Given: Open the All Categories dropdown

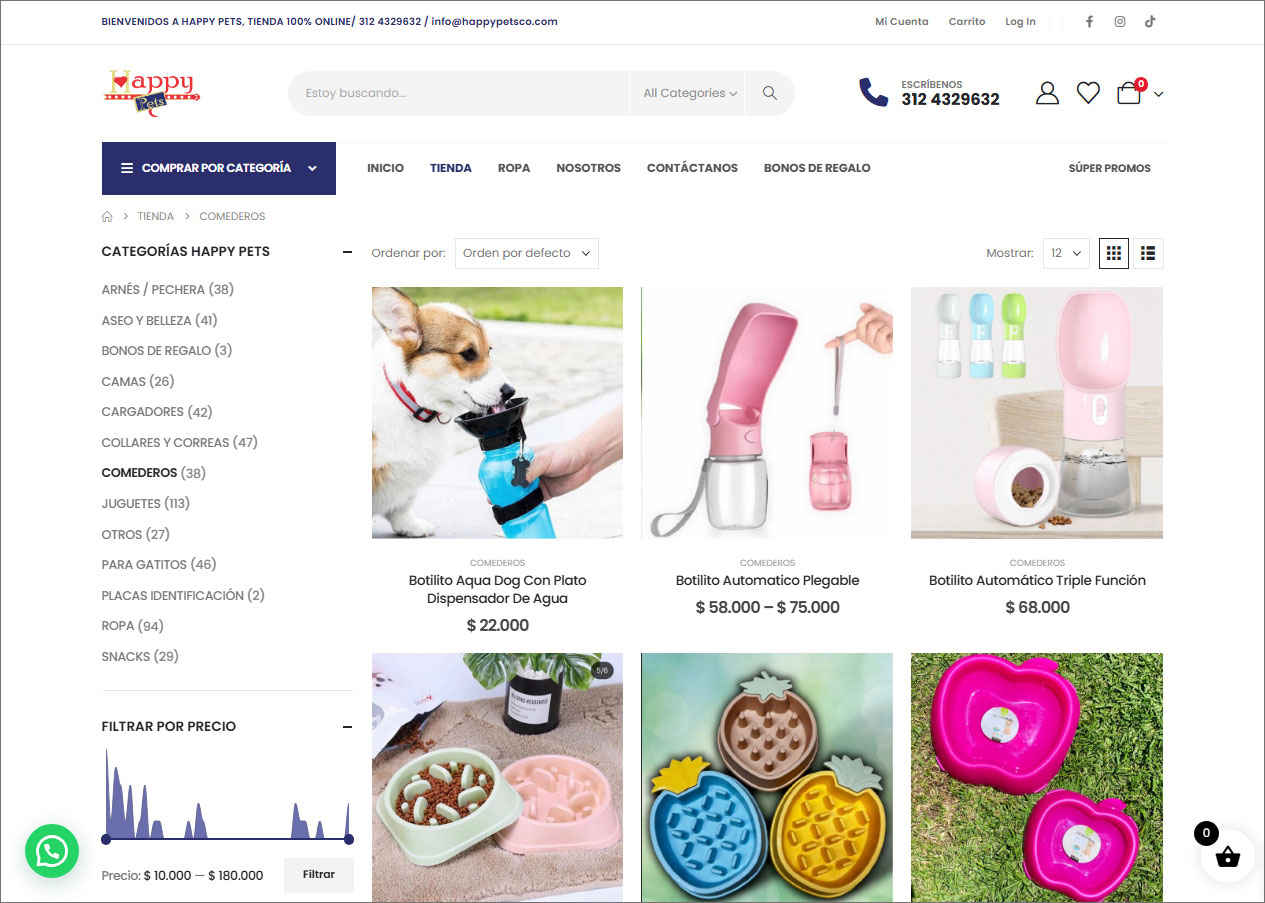Looking at the screenshot, I should click(x=690, y=93).
